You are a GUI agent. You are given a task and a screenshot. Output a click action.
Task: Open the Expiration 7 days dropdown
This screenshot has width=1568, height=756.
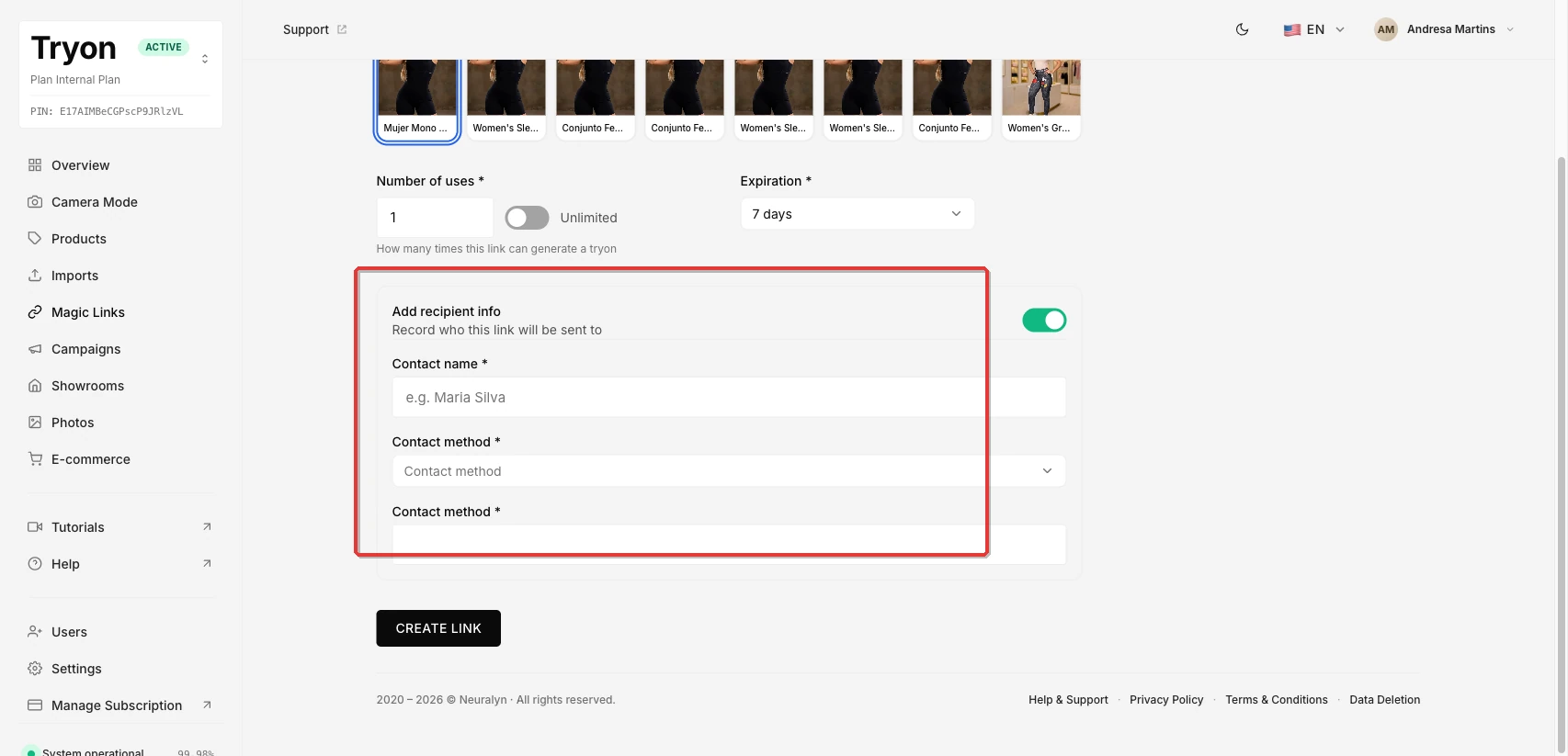(x=857, y=214)
